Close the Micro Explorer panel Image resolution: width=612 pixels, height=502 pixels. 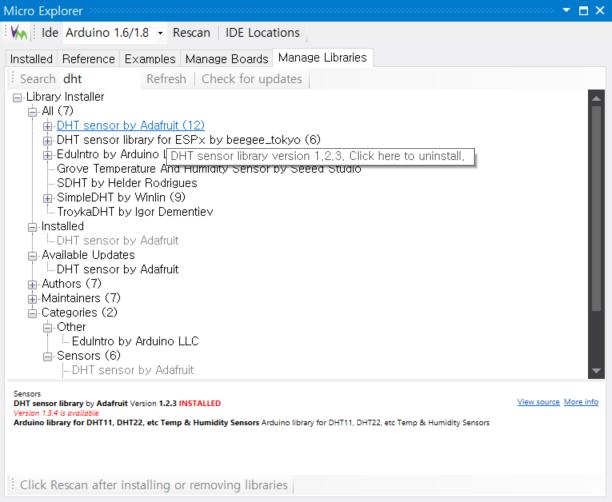tap(600, 11)
